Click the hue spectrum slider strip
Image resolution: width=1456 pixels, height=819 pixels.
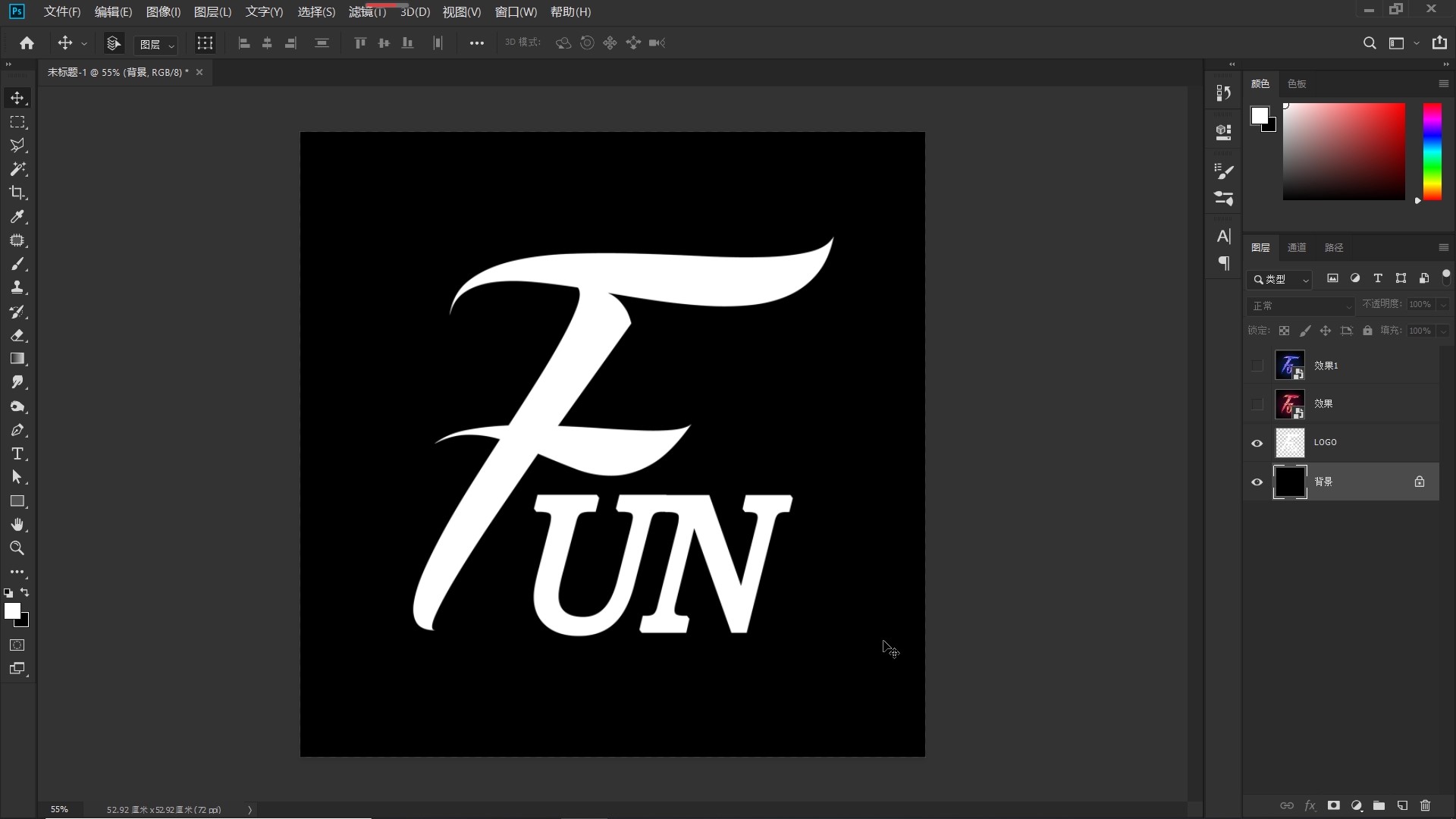(x=1432, y=152)
